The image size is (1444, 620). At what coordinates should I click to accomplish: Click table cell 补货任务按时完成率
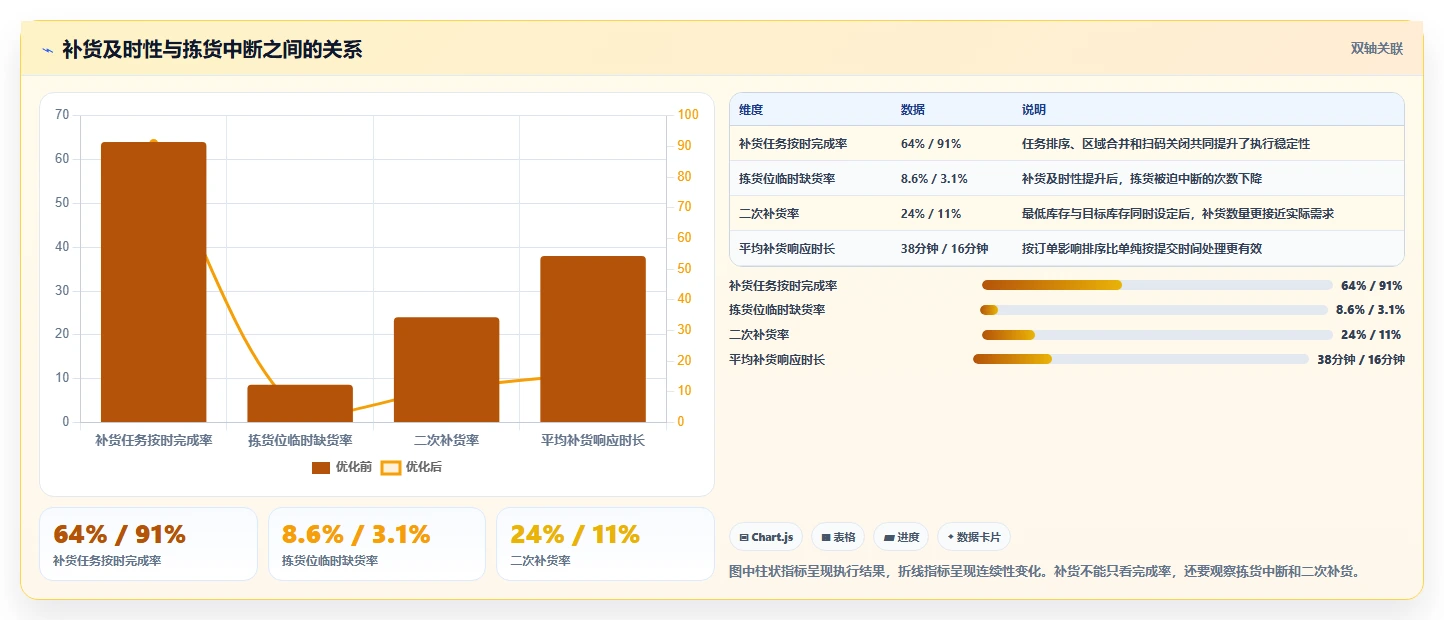point(793,144)
